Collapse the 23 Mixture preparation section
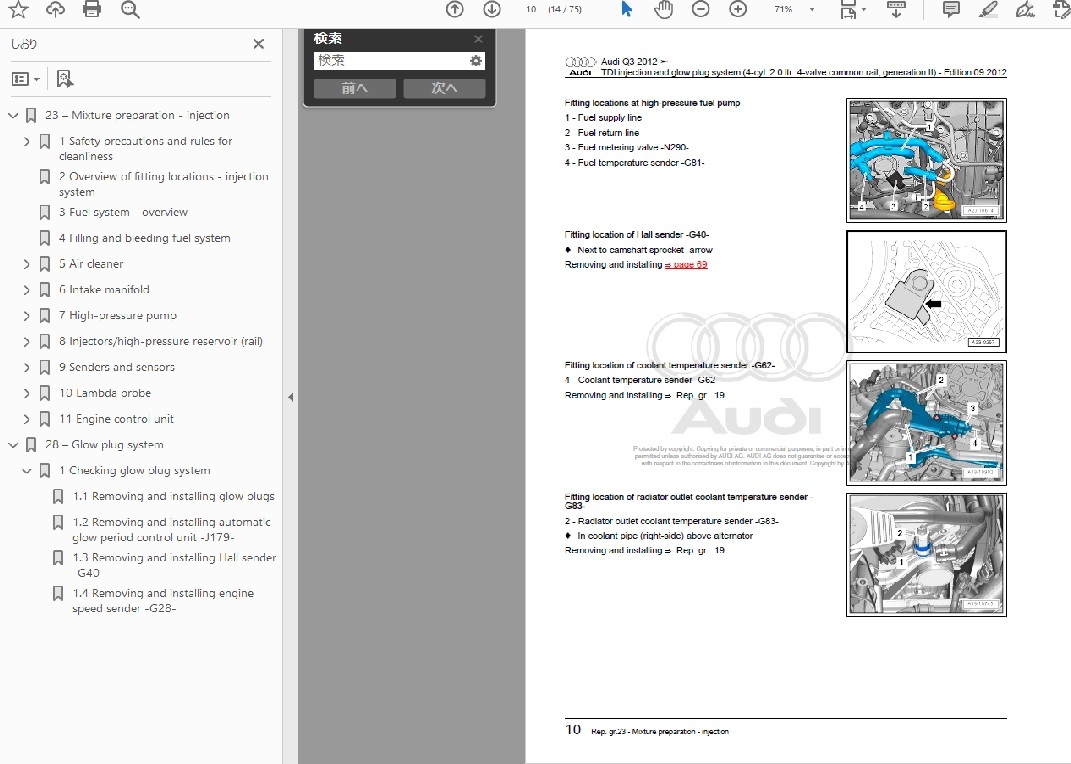The image size is (1071, 764). tap(12, 115)
